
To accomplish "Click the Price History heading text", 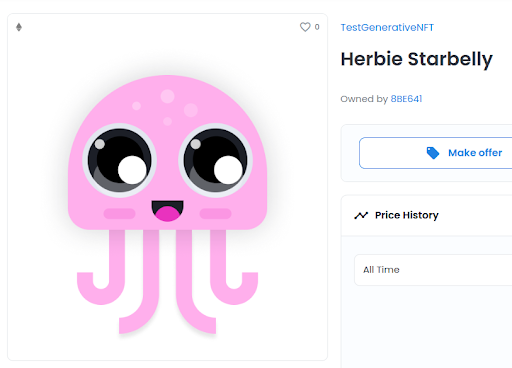I will click(407, 215).
